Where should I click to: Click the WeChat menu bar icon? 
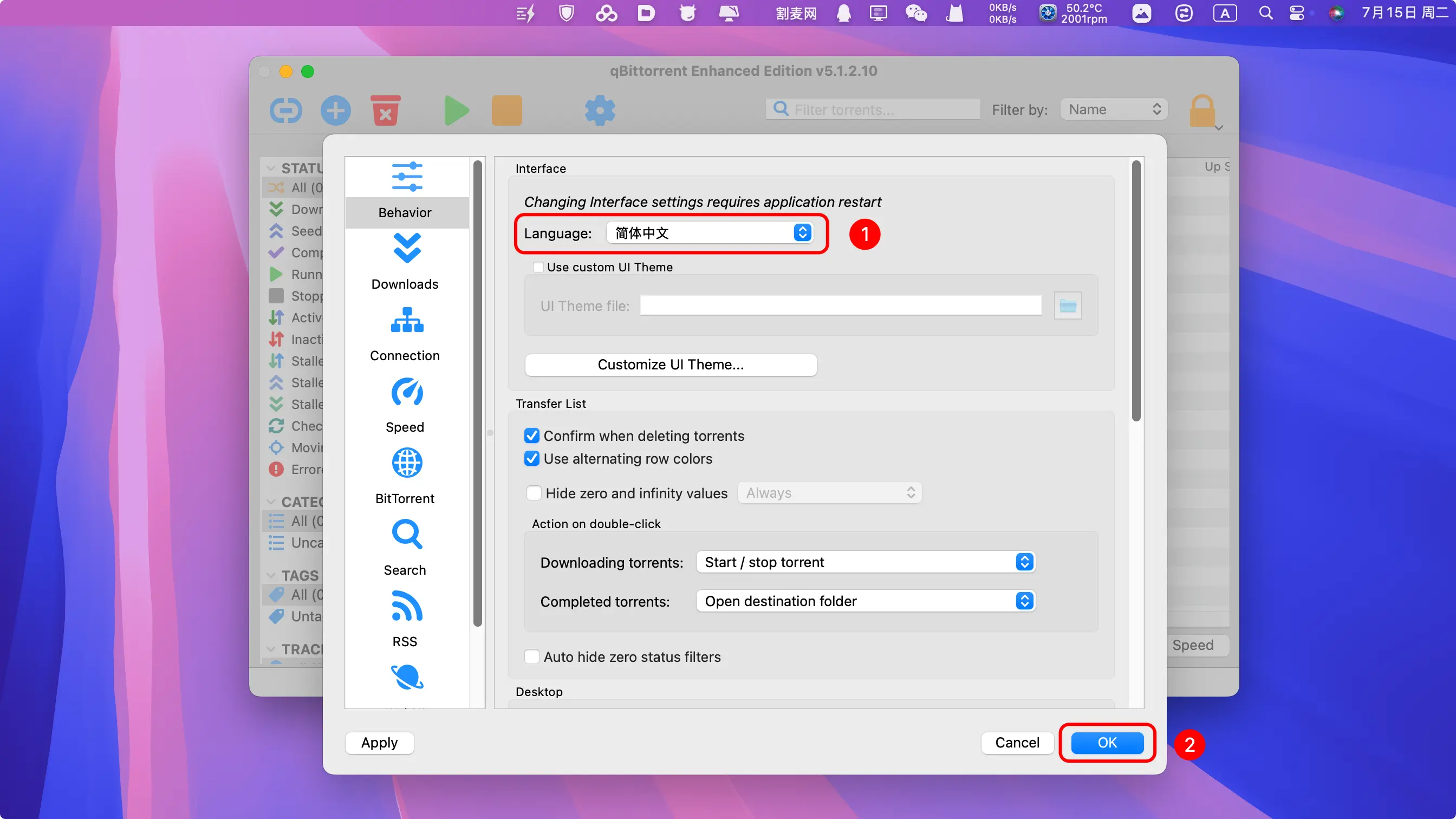pyautogui.click(x=915, y=13)
